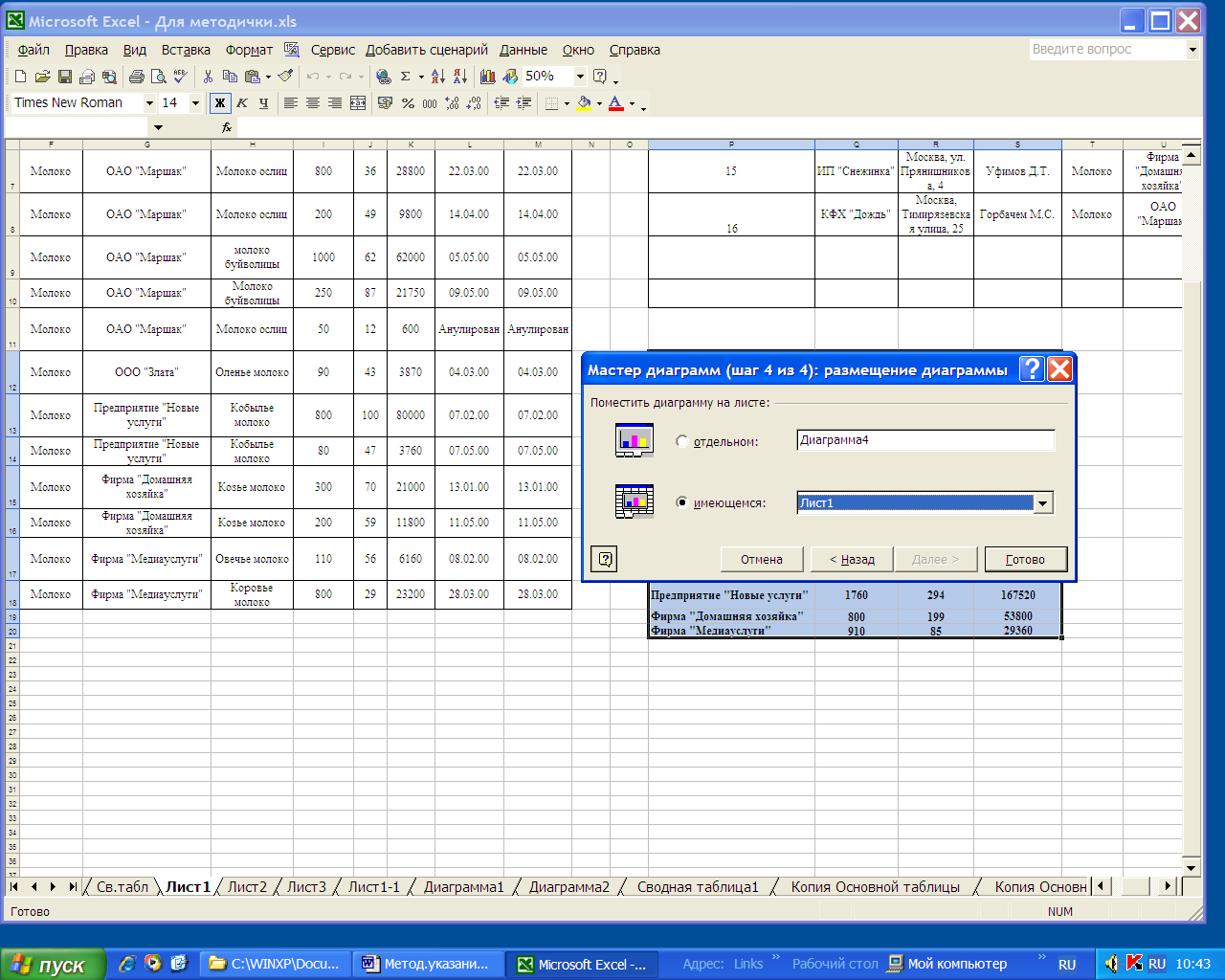Align text right with toolbar icon
The height and width of the screenshot is (980, 1225).
coord(335,103)
